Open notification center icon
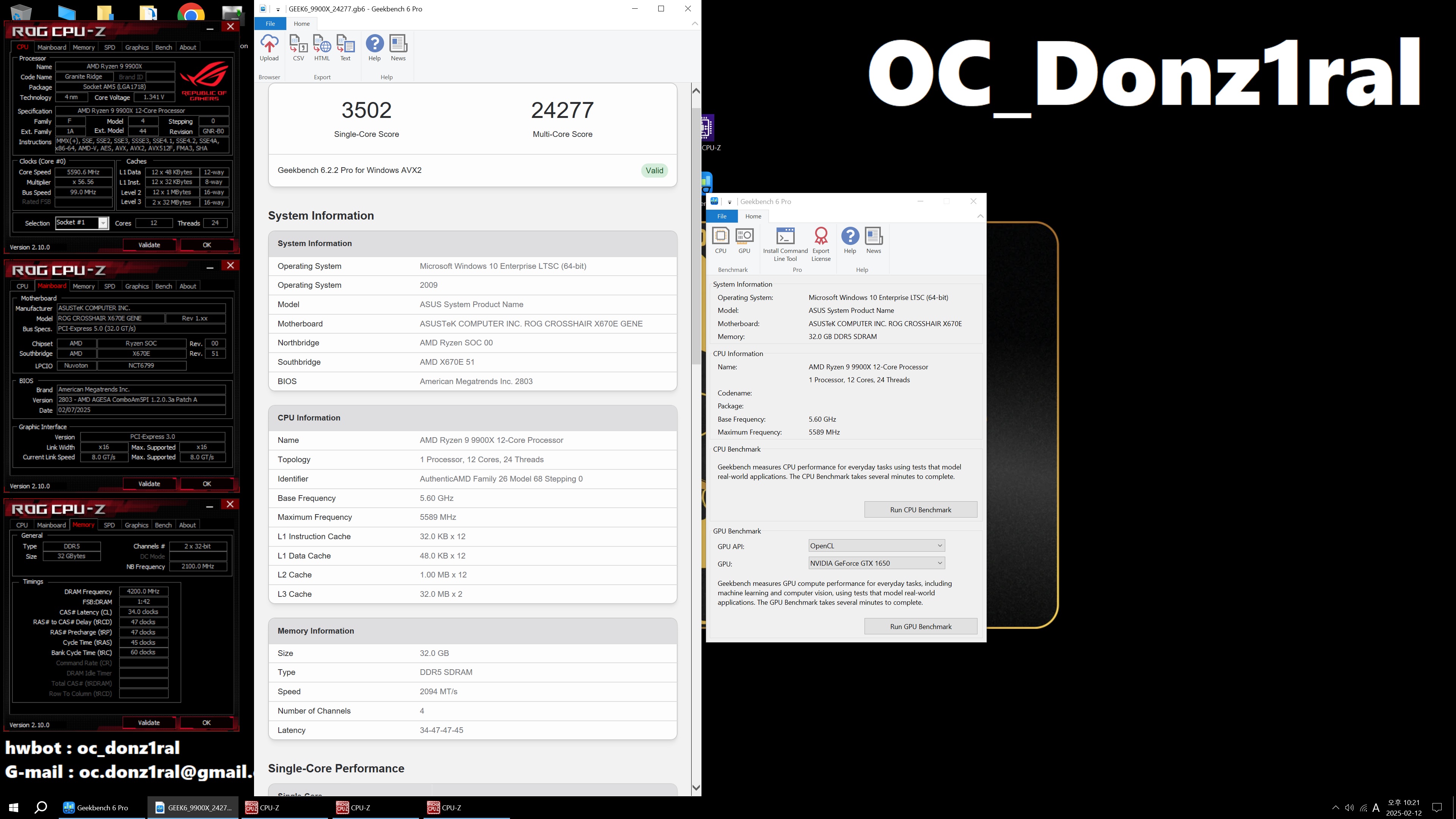The image size is (1456, 819). click(1437, 808)
